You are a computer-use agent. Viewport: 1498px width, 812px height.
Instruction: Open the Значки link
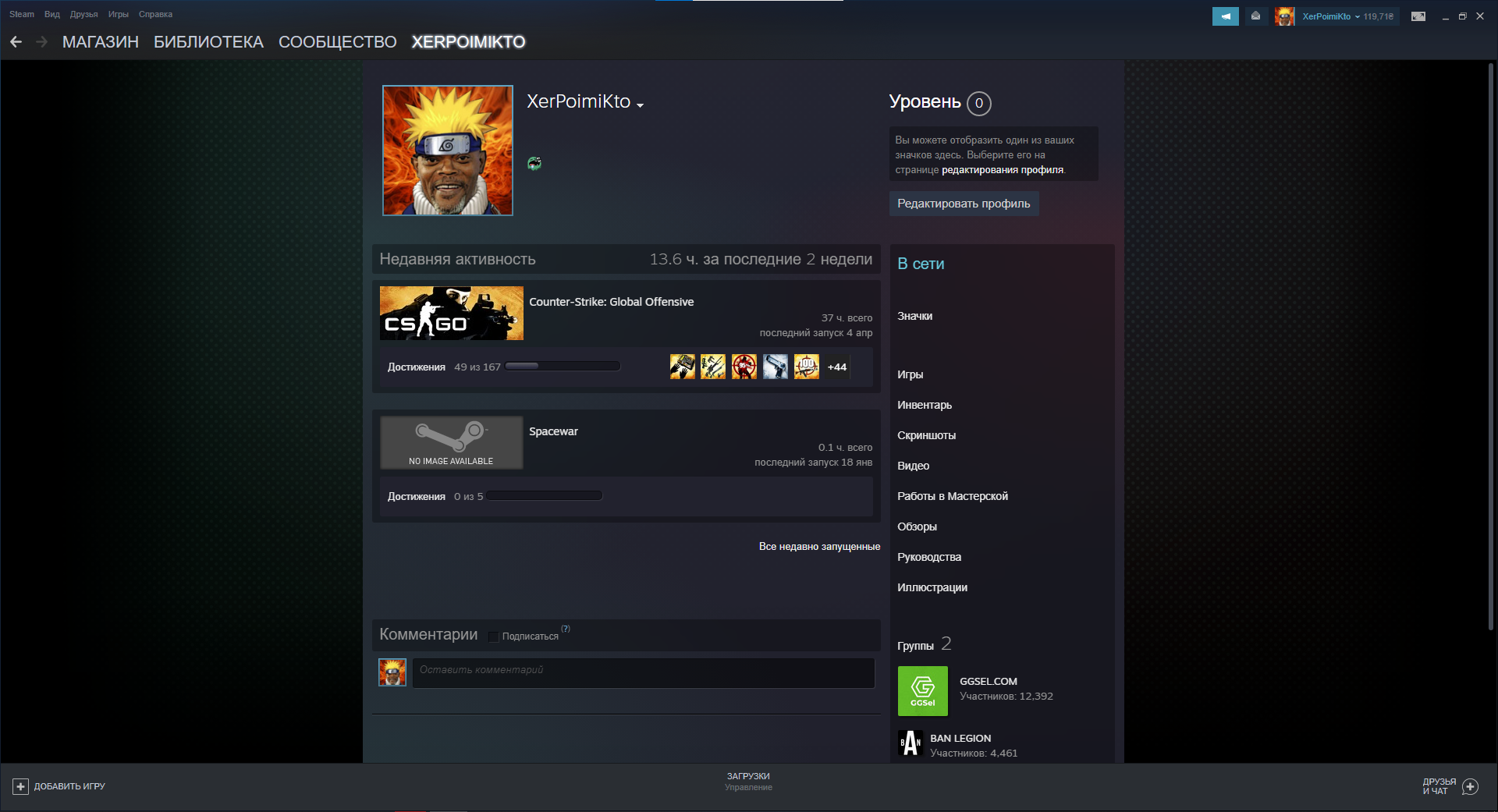(x=914, y=316)
